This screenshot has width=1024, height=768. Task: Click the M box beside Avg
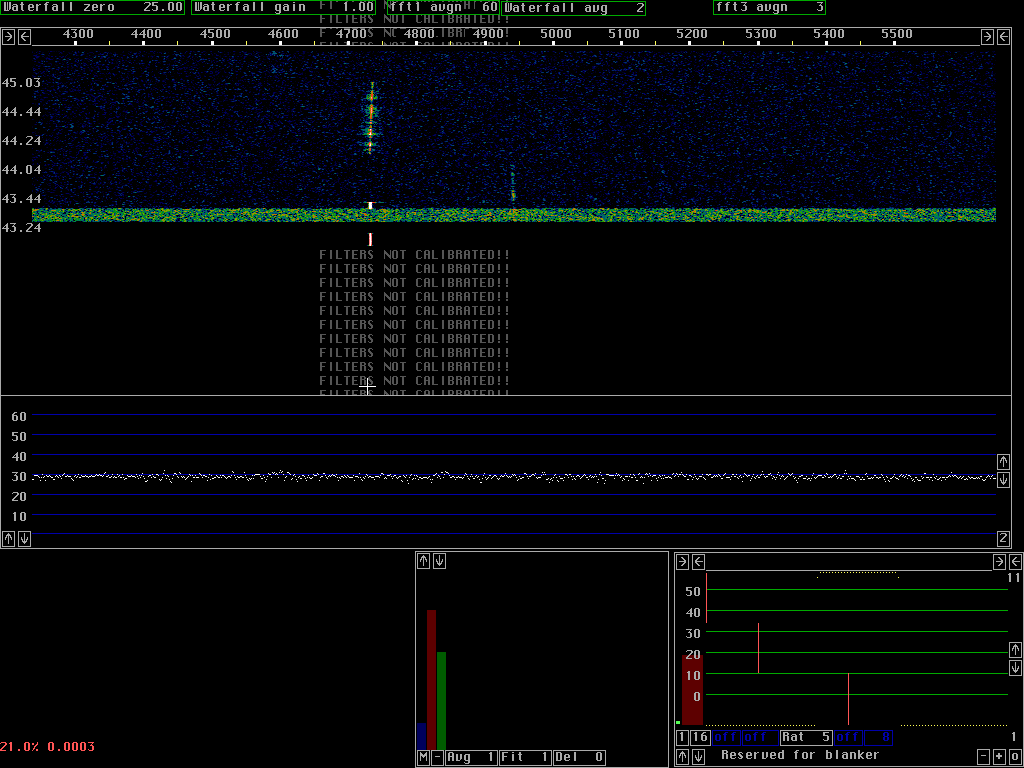(x=423, y=758)
